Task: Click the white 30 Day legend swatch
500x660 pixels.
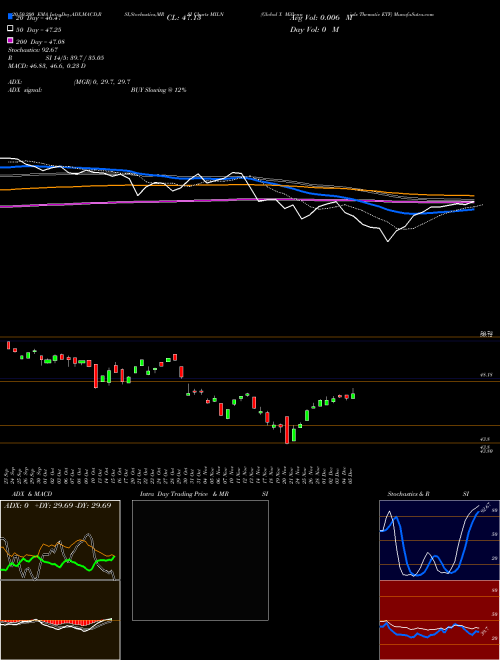Action: (10, 29)
